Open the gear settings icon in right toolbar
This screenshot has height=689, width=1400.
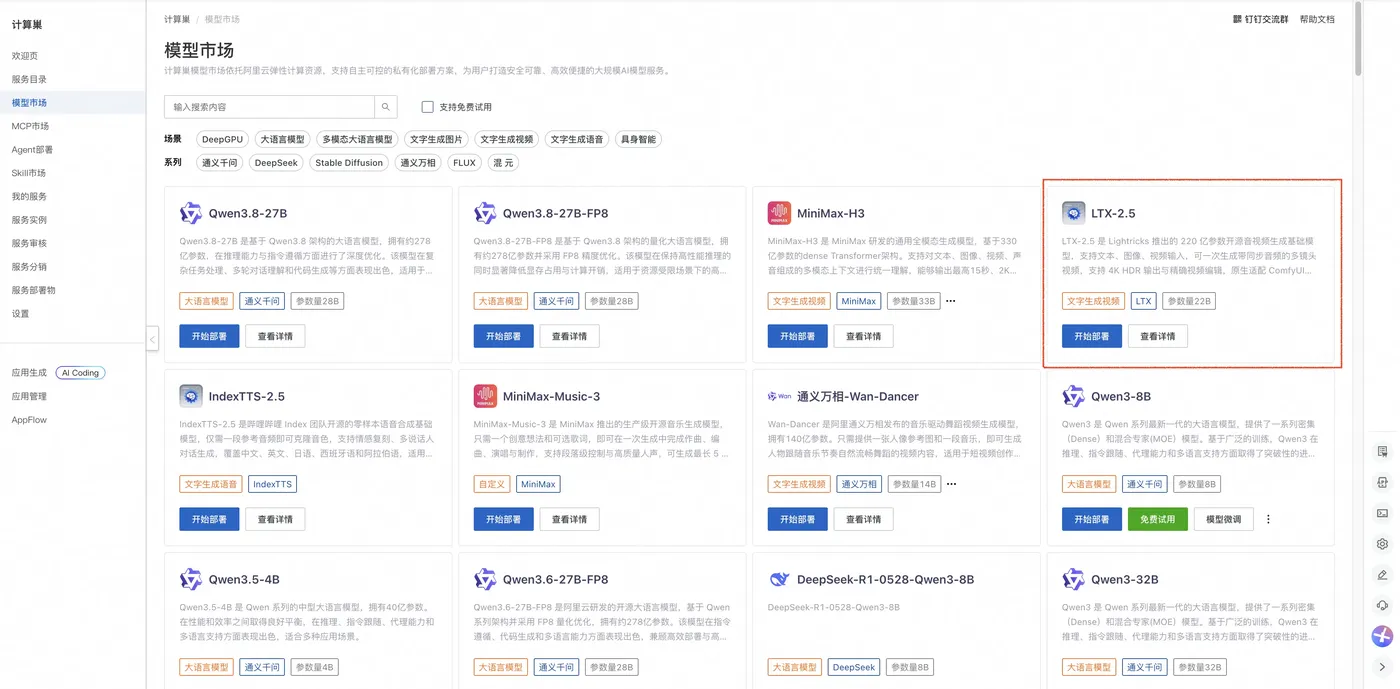coord(1382,544)
